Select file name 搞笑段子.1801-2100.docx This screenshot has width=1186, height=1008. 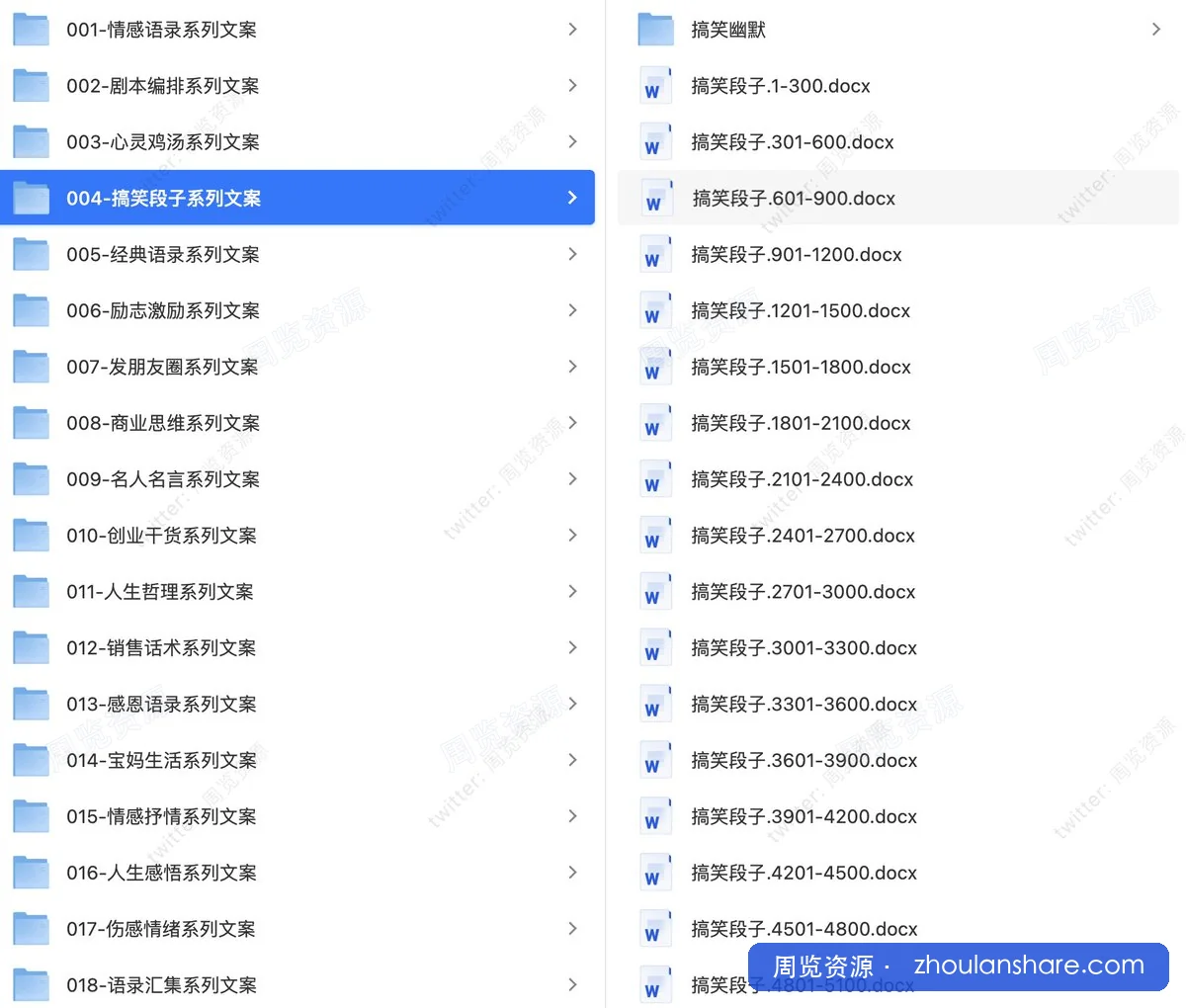click(802, 424)
